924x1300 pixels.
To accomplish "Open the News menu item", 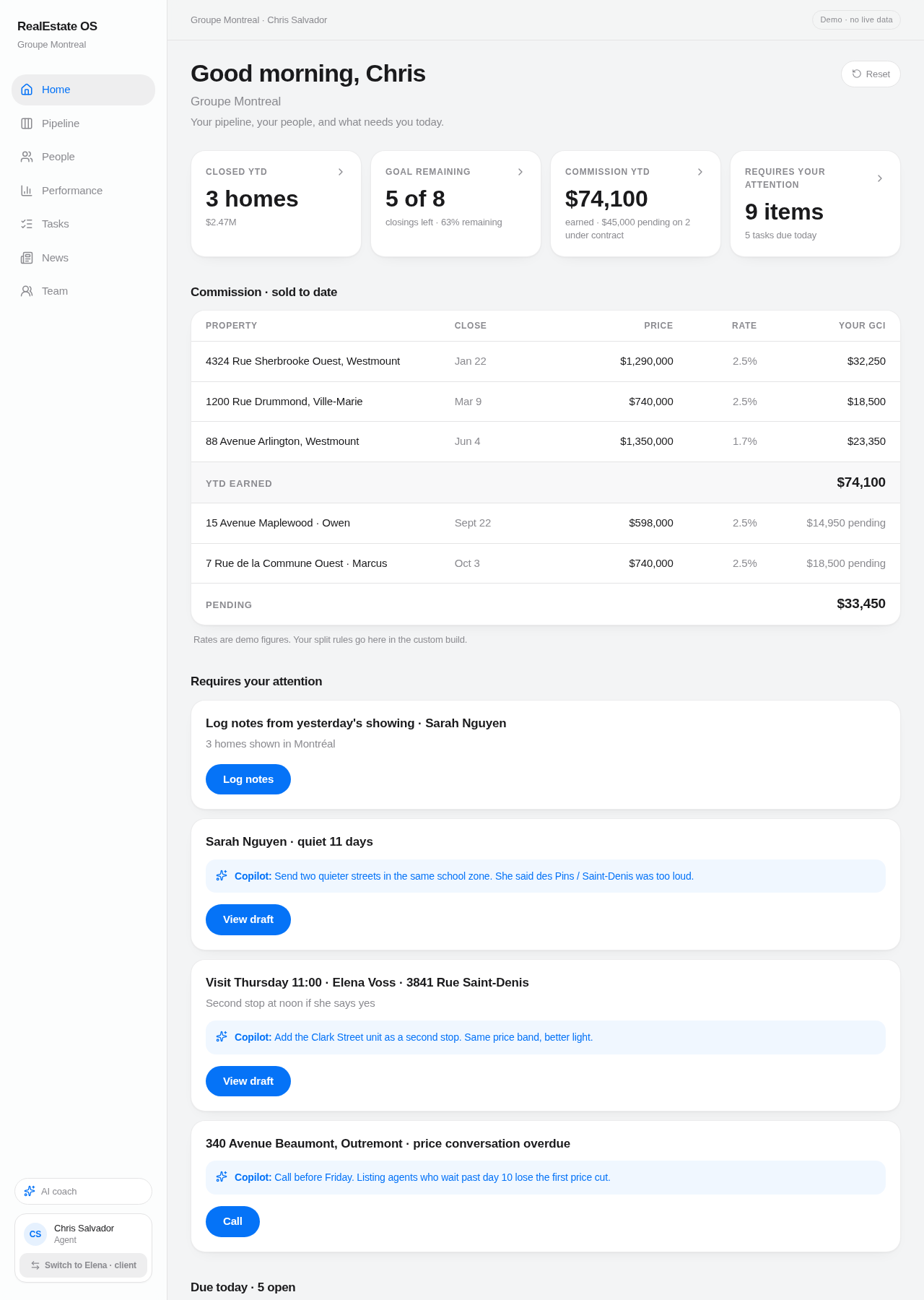I will point(83,258).
